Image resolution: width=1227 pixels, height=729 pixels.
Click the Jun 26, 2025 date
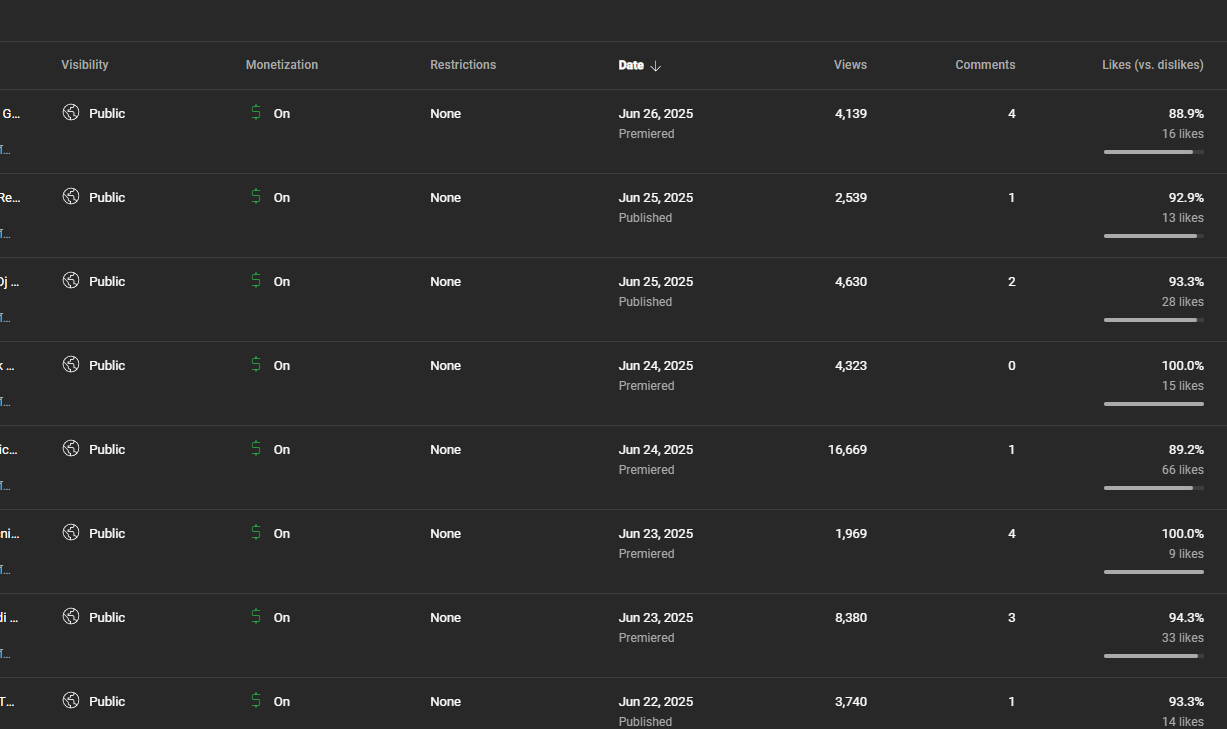[x=656, y=114]
